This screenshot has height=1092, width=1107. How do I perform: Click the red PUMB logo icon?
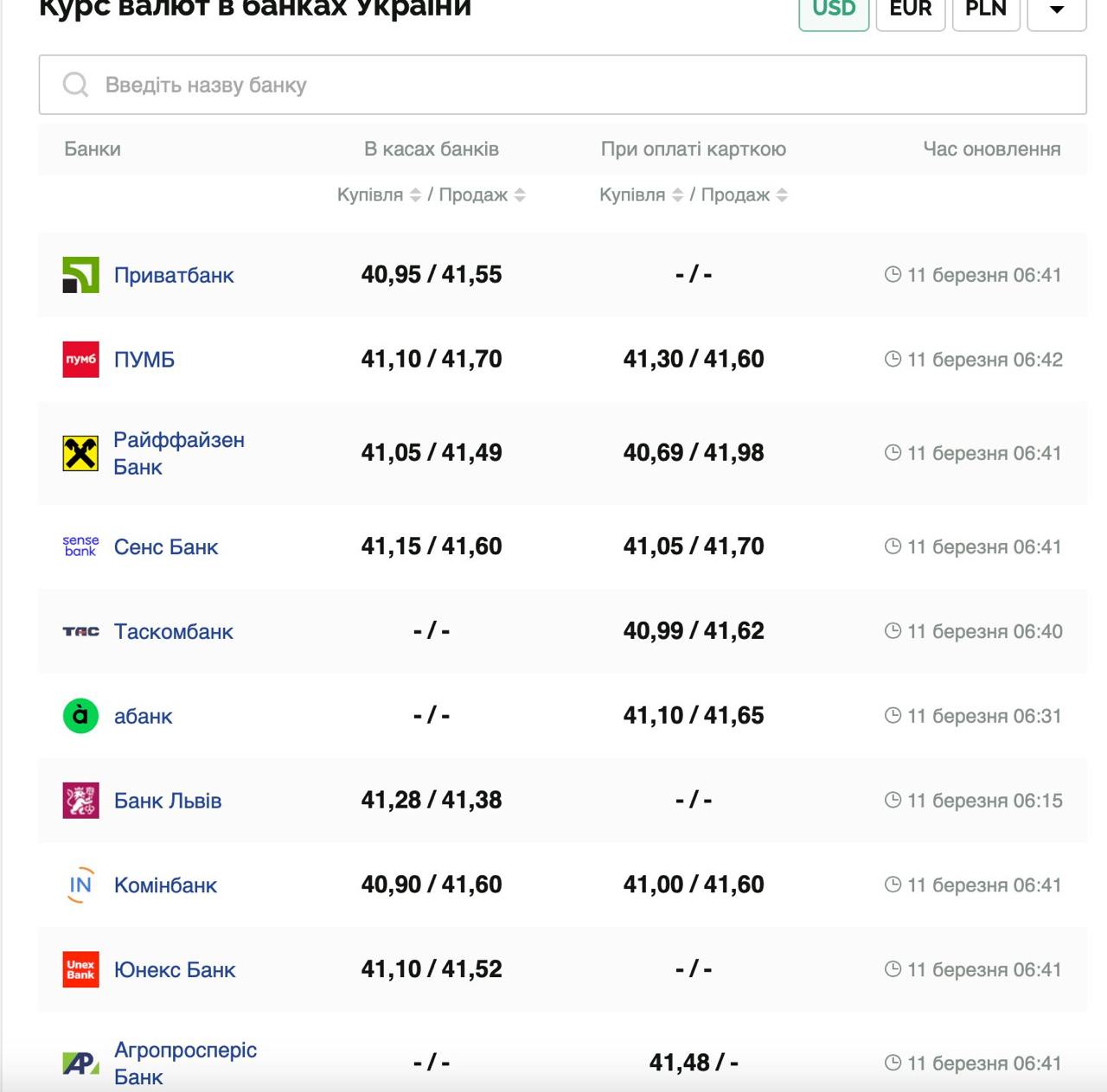(80, 360)
